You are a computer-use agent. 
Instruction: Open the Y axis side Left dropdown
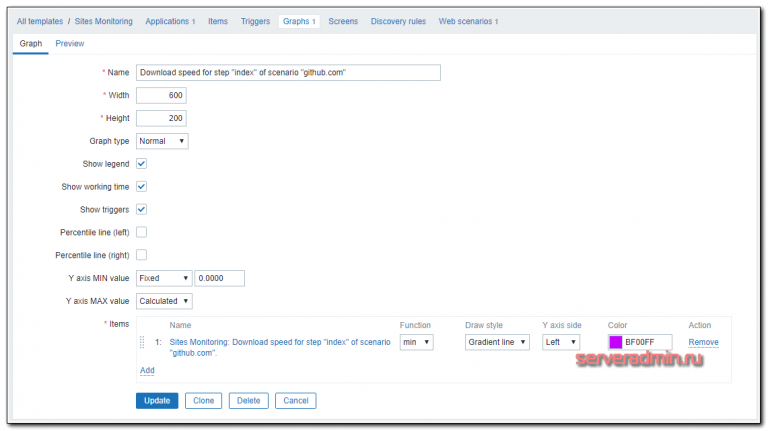(x=560, y=342)
